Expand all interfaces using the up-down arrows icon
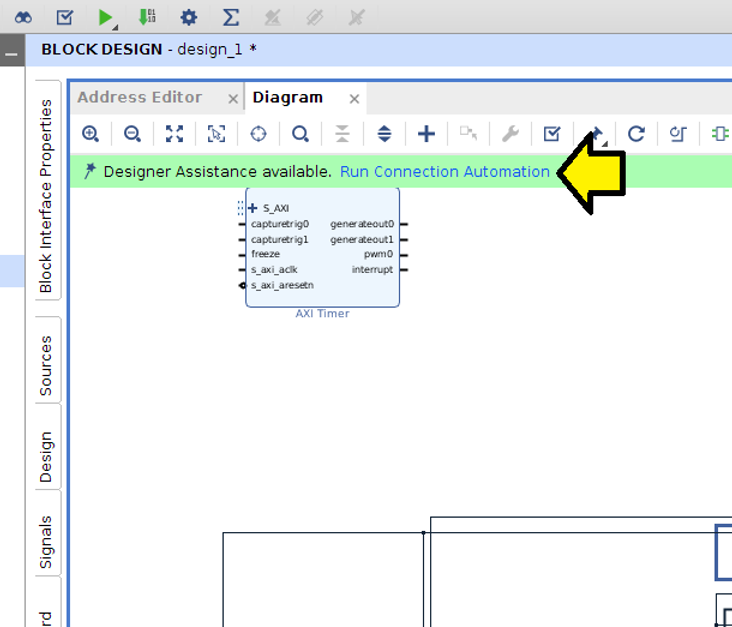This screenshot has width=732, height=627. [x=384, y=134]
